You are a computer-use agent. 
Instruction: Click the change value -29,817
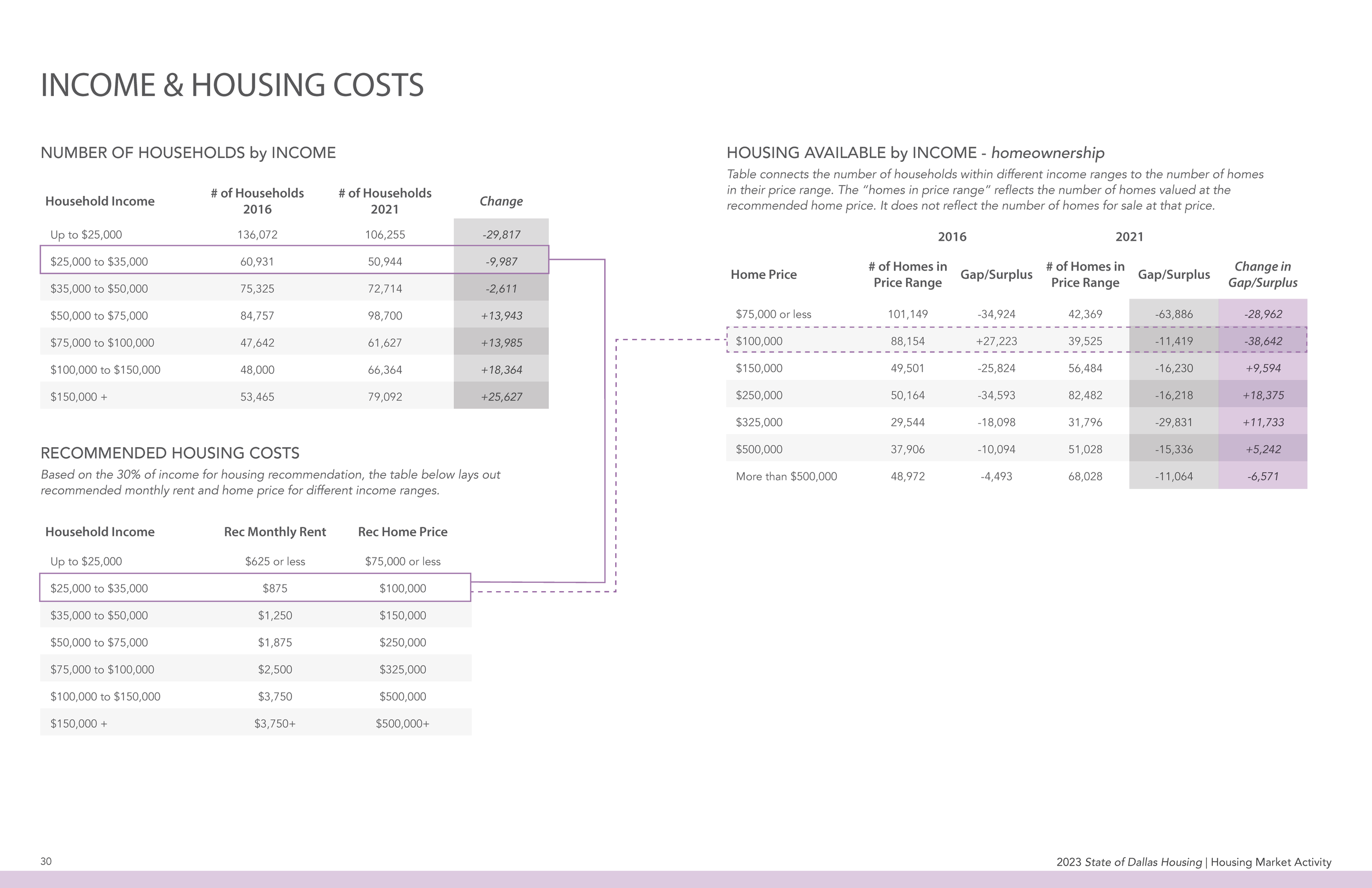(x=502, y=235)
